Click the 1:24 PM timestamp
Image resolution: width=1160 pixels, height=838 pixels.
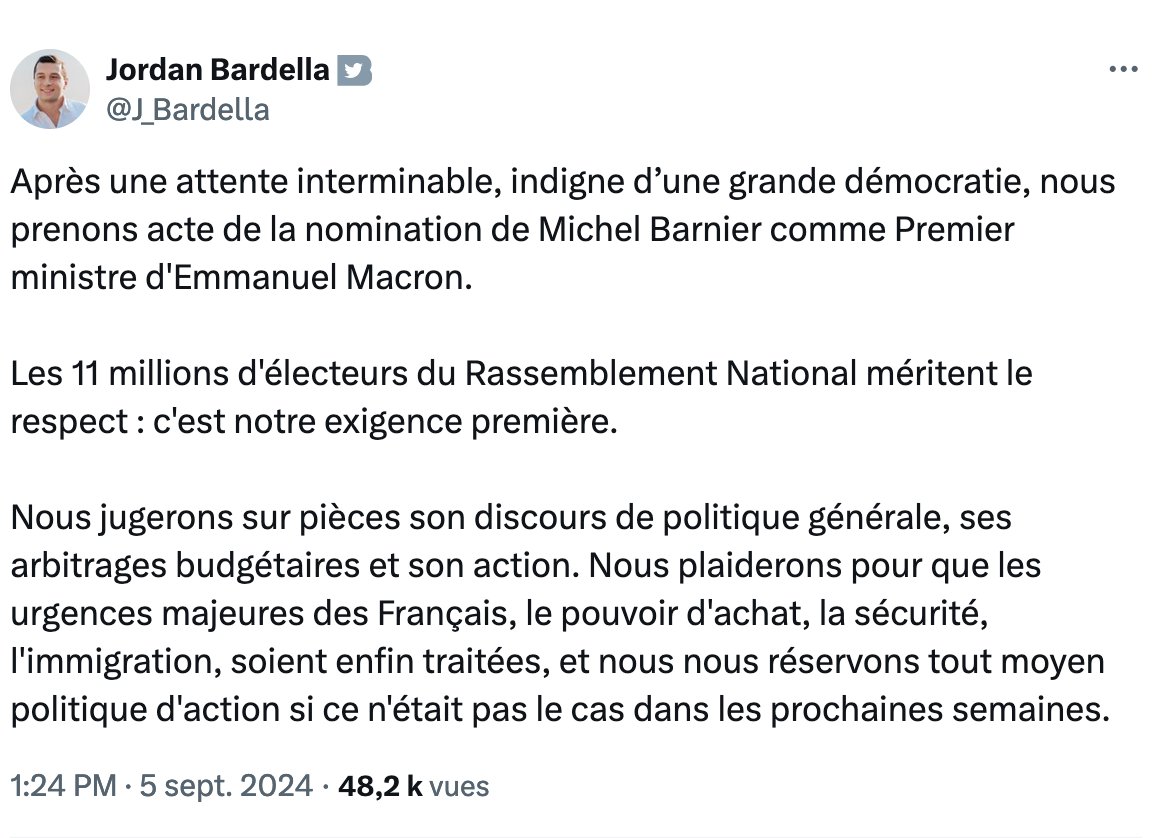64,785
